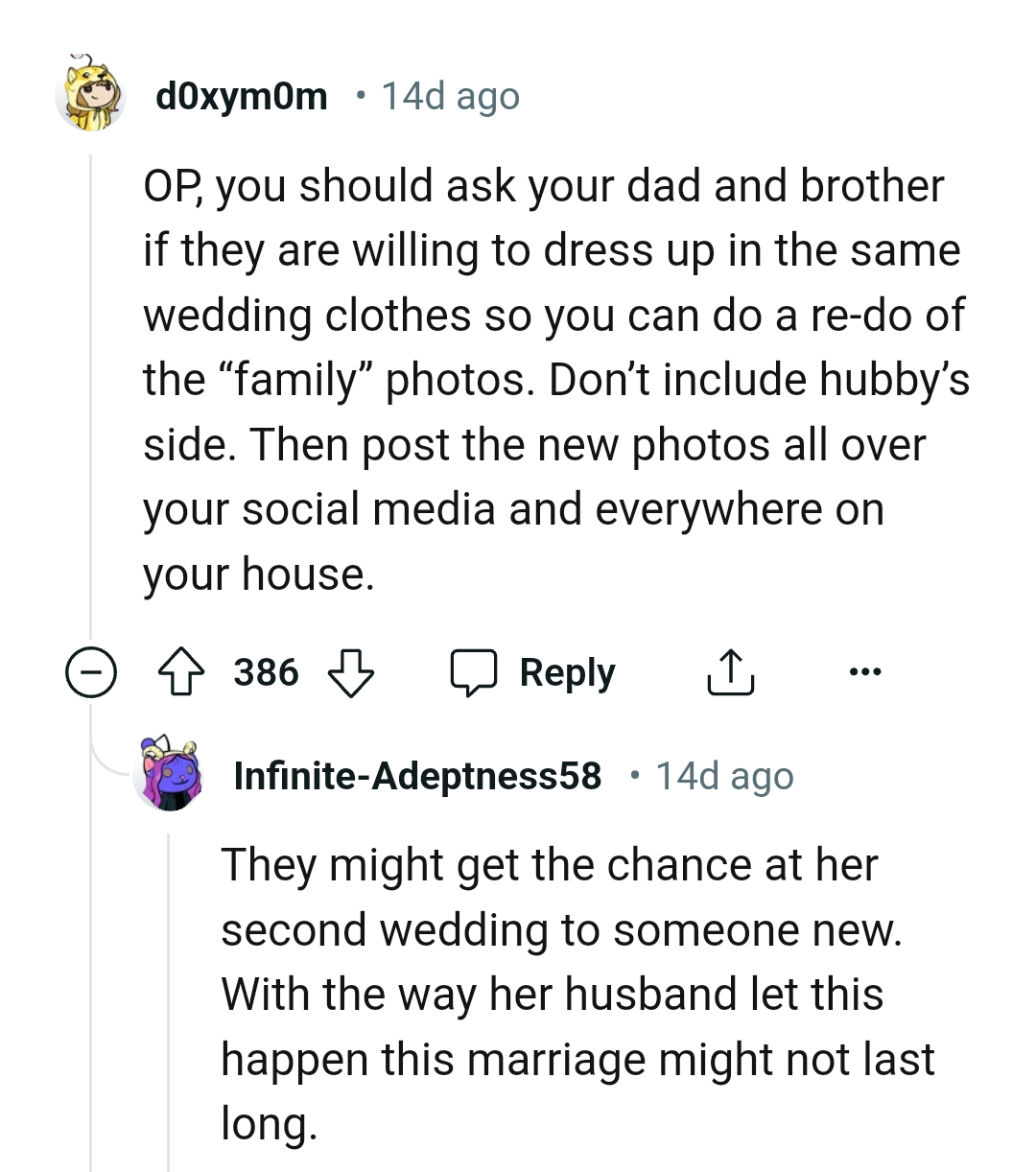Click the 14d ago timestamp
This screenshot has width=1036, height=1172.
[450, 95]
